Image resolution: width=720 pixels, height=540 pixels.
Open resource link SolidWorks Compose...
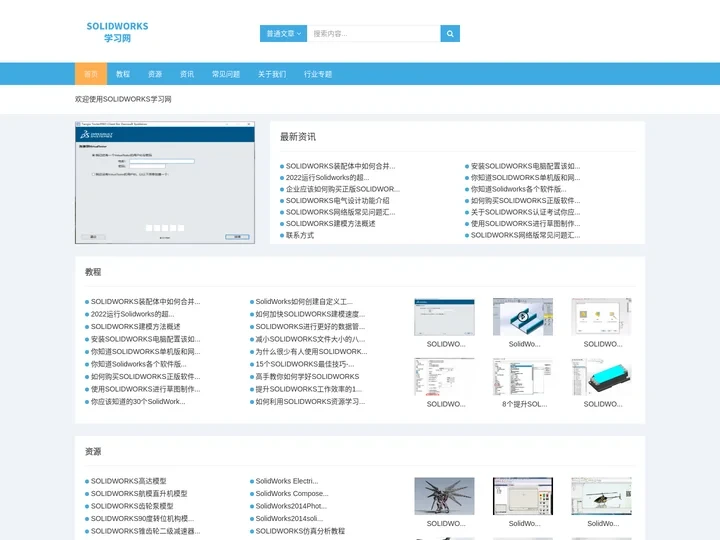[x=292, y=494]
